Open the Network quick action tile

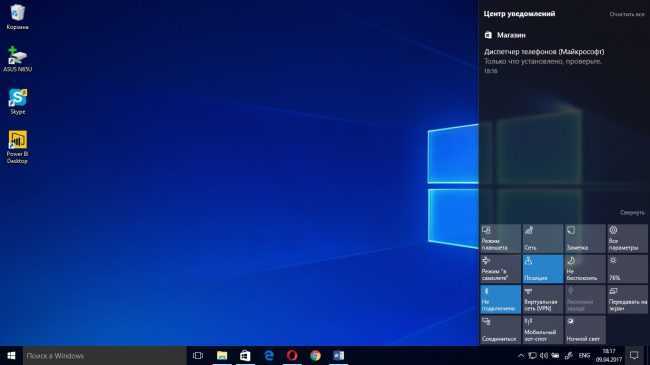coord(543,238)
